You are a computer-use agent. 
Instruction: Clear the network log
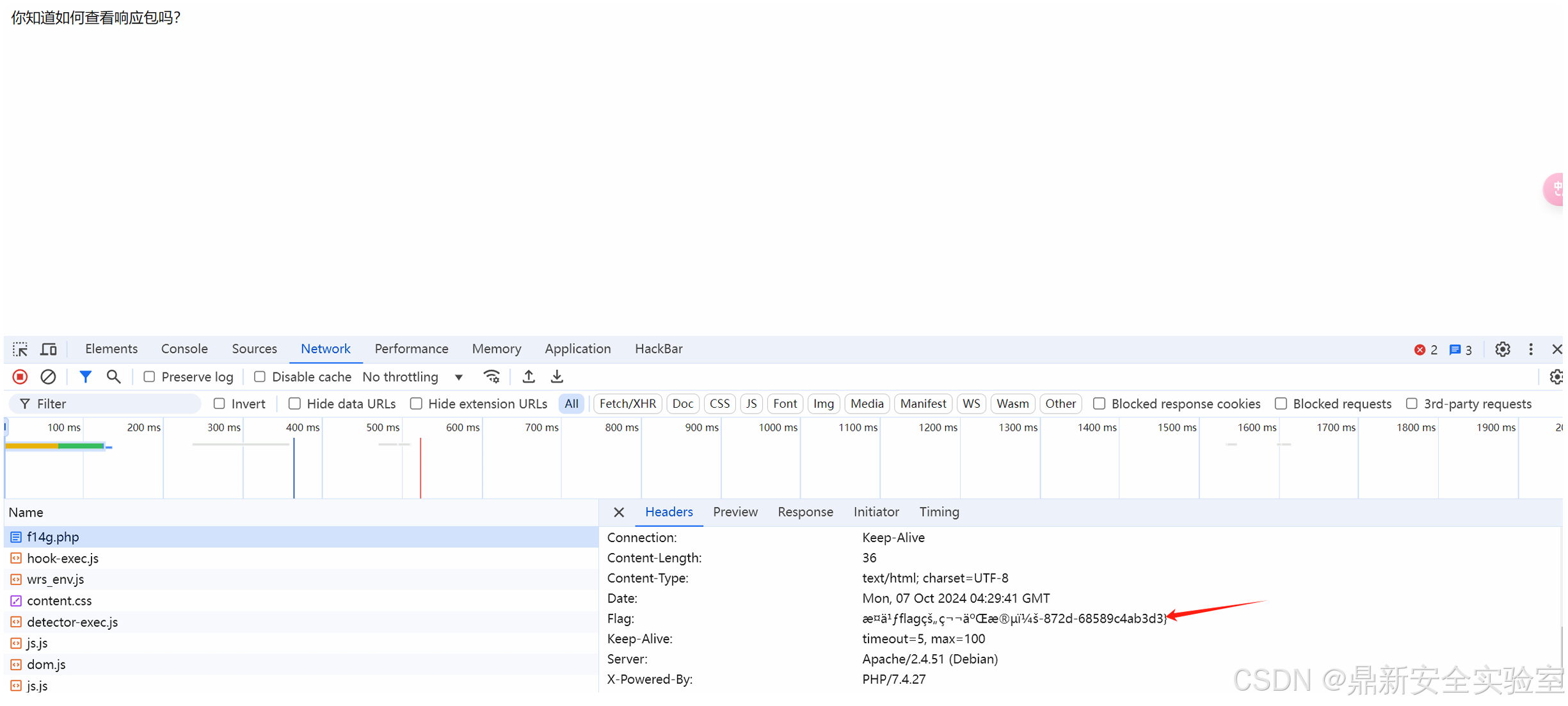pyautogui.click(x=48, y=377)
